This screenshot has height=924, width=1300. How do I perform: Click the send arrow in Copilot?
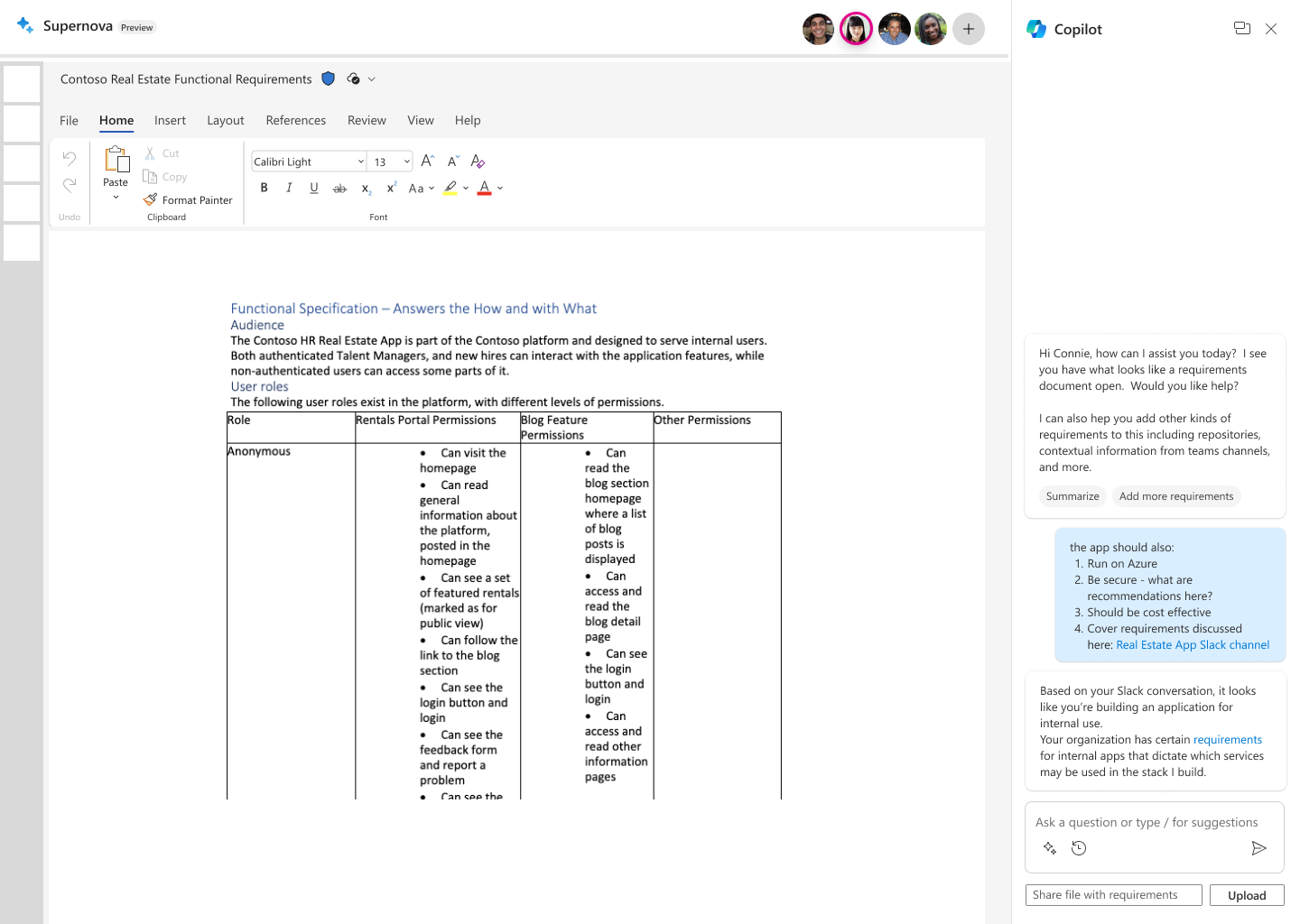[1258, 848]
